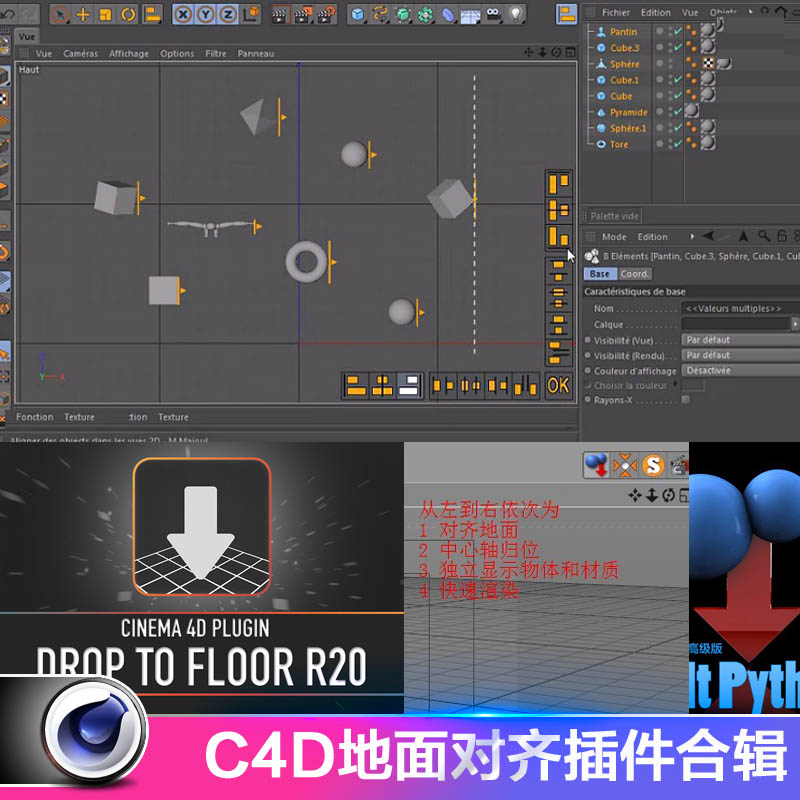Add a light object
Viewport: 800px width, 800px height.
[x=516, y=14]
